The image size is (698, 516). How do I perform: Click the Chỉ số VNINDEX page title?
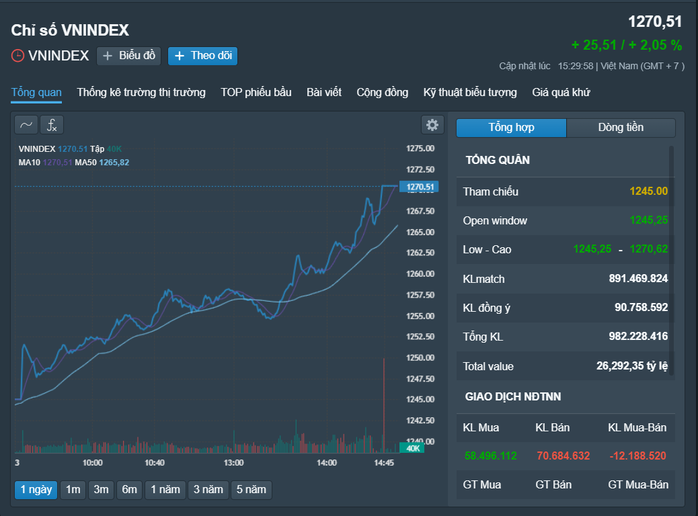pos(70,30)
